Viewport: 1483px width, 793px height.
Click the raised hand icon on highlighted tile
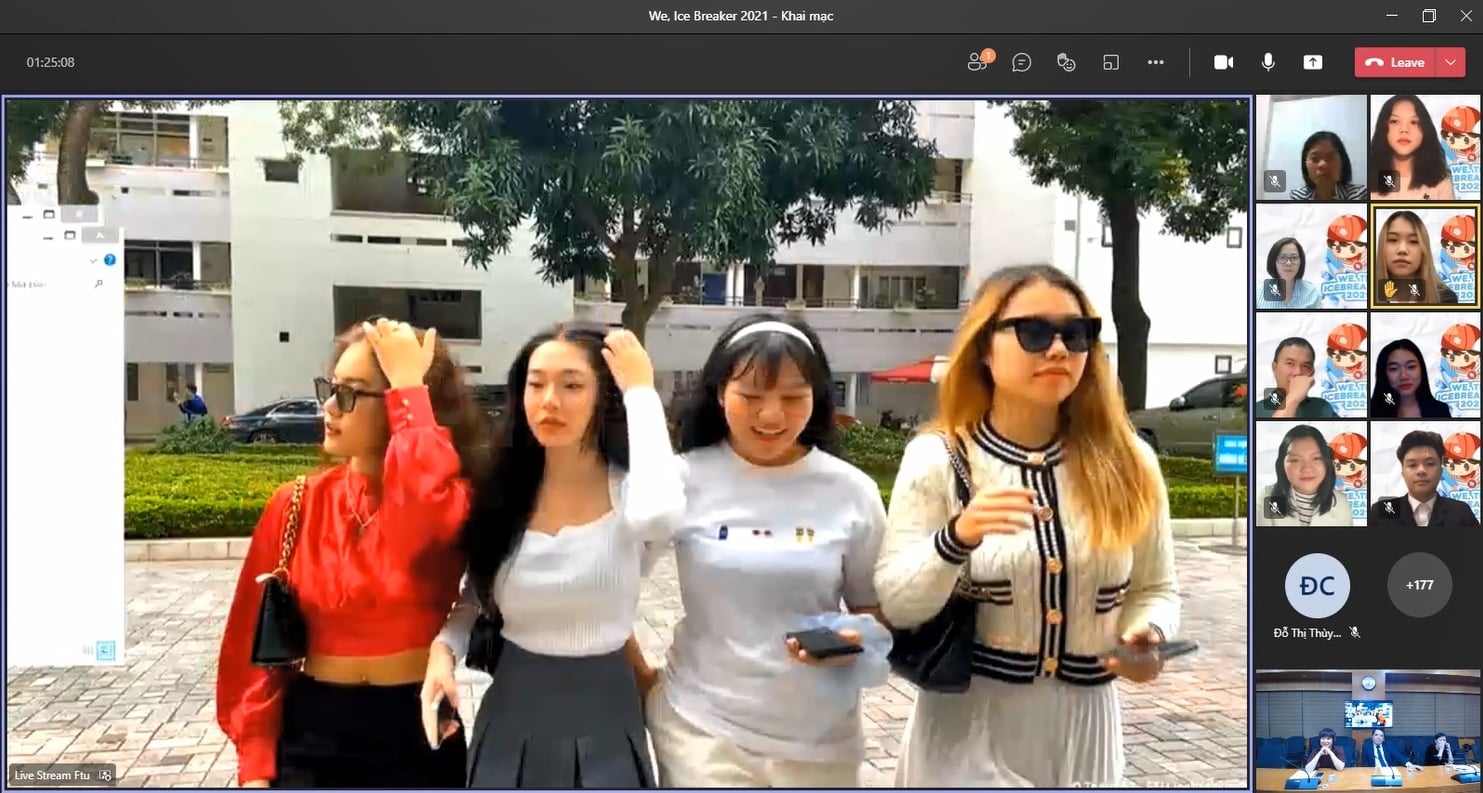(1390, 290)
